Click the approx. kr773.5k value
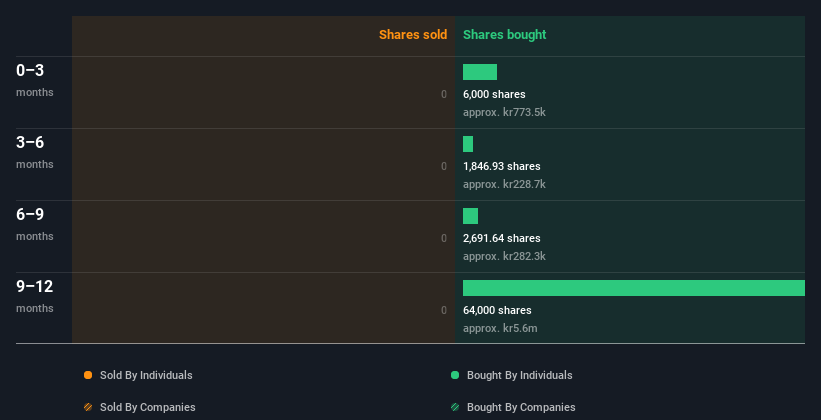Image resolution: width=821 pixels, height=420 pixels. coord(504,112)
